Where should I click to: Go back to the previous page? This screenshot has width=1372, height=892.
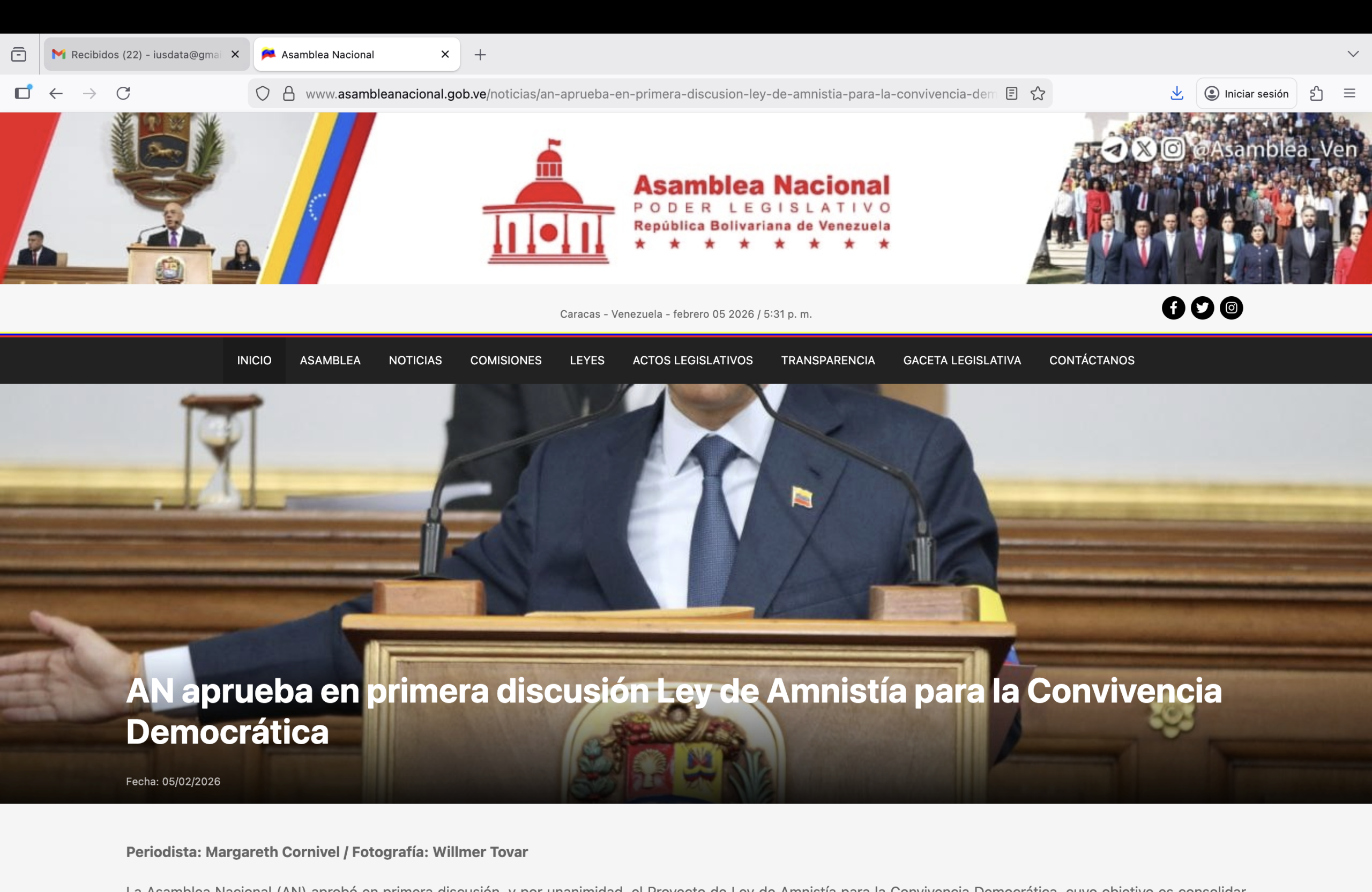56,93
